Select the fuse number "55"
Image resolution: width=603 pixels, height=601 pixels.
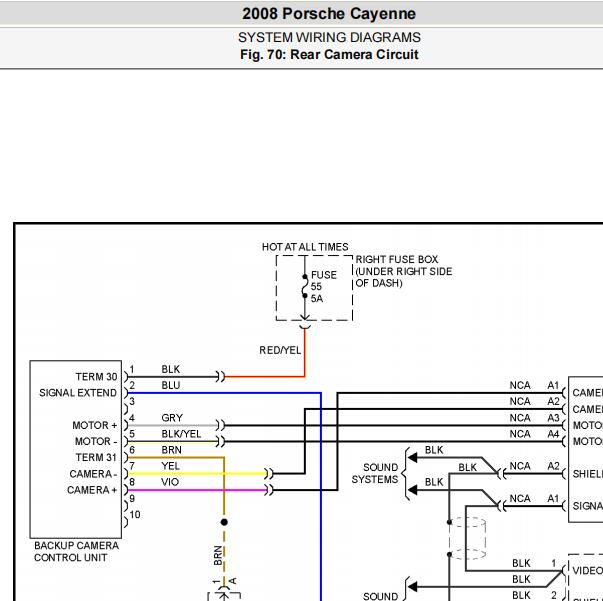click(x=316, y=287)
